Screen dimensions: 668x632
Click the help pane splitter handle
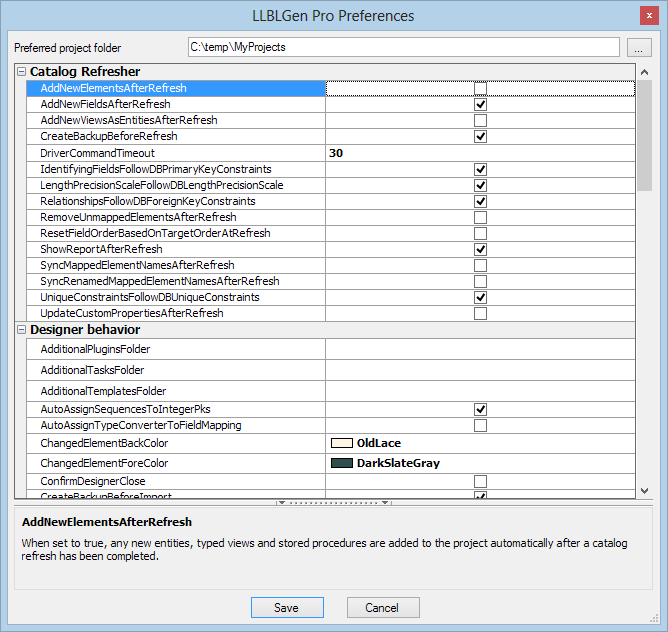(x=333, y=502)
